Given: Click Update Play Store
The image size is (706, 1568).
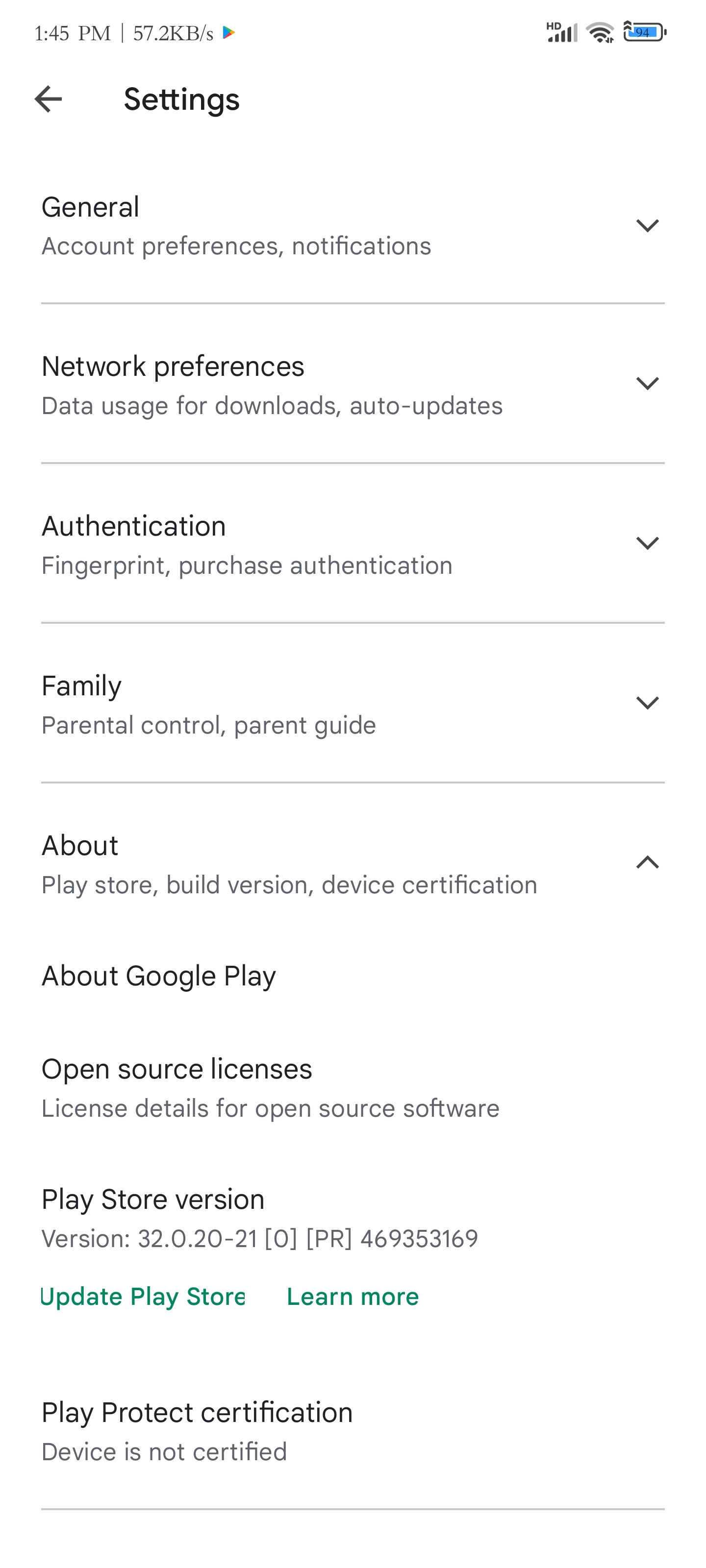Looking at the screenshot, I should tap(142, 1296).
